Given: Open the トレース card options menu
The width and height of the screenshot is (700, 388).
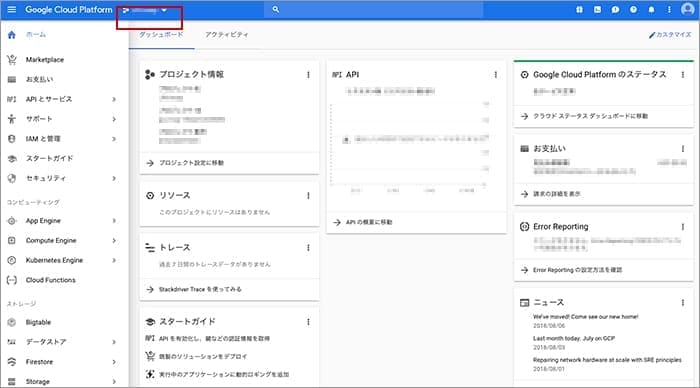Looking at the screenshot, I should click(x=308, y=248).
